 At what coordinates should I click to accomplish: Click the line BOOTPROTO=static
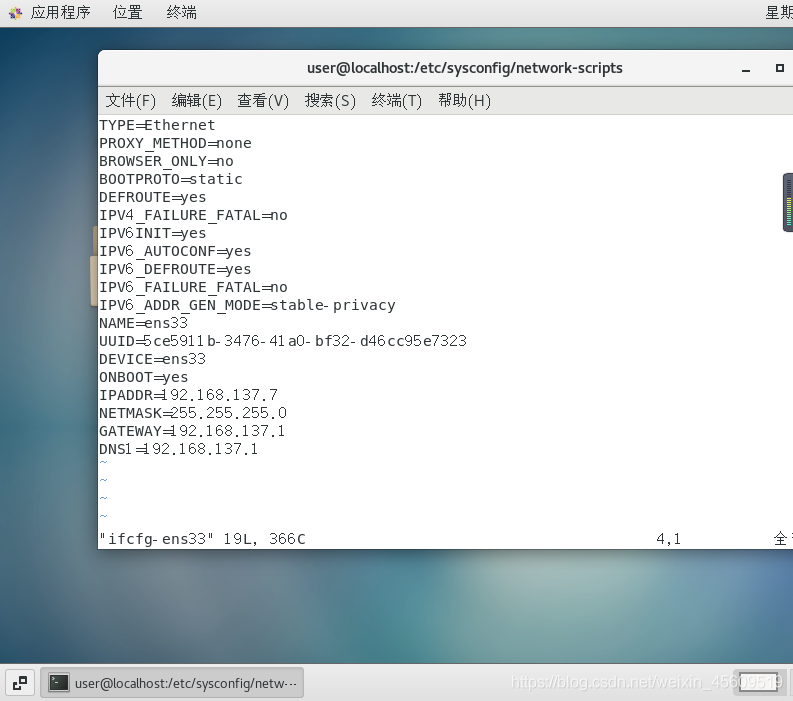171,179
